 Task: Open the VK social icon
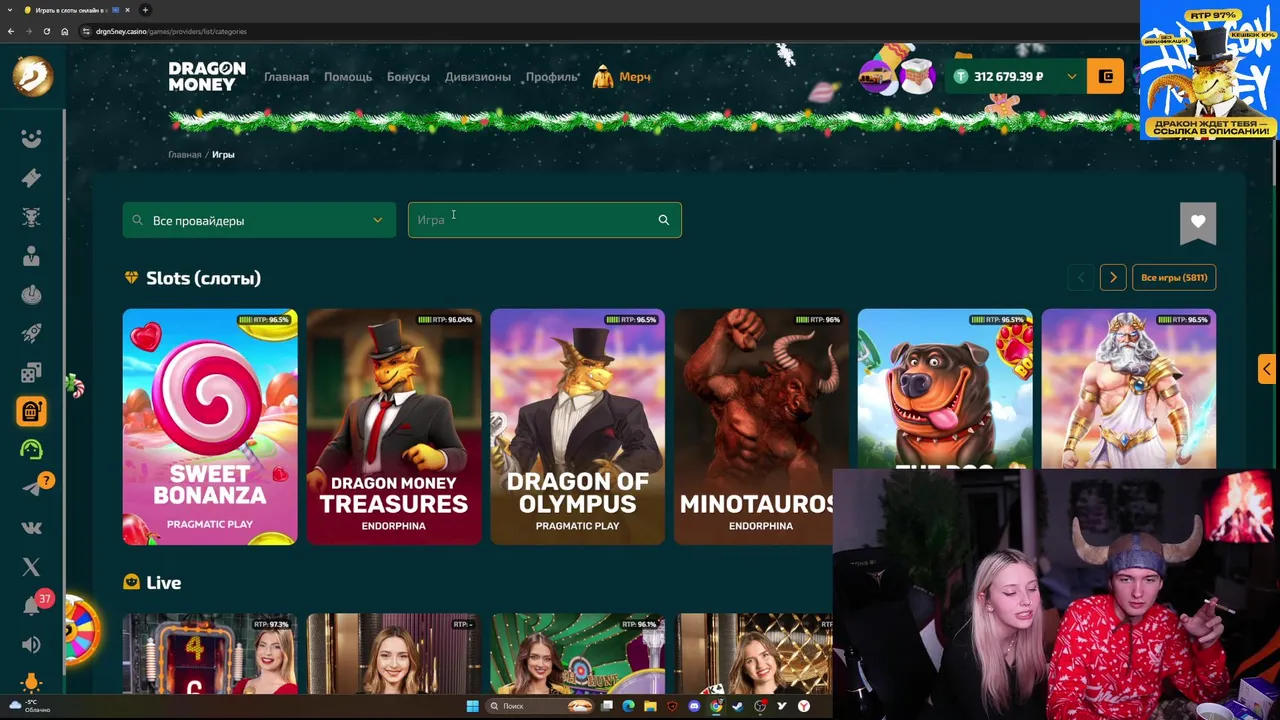click(x=31, y=528)
